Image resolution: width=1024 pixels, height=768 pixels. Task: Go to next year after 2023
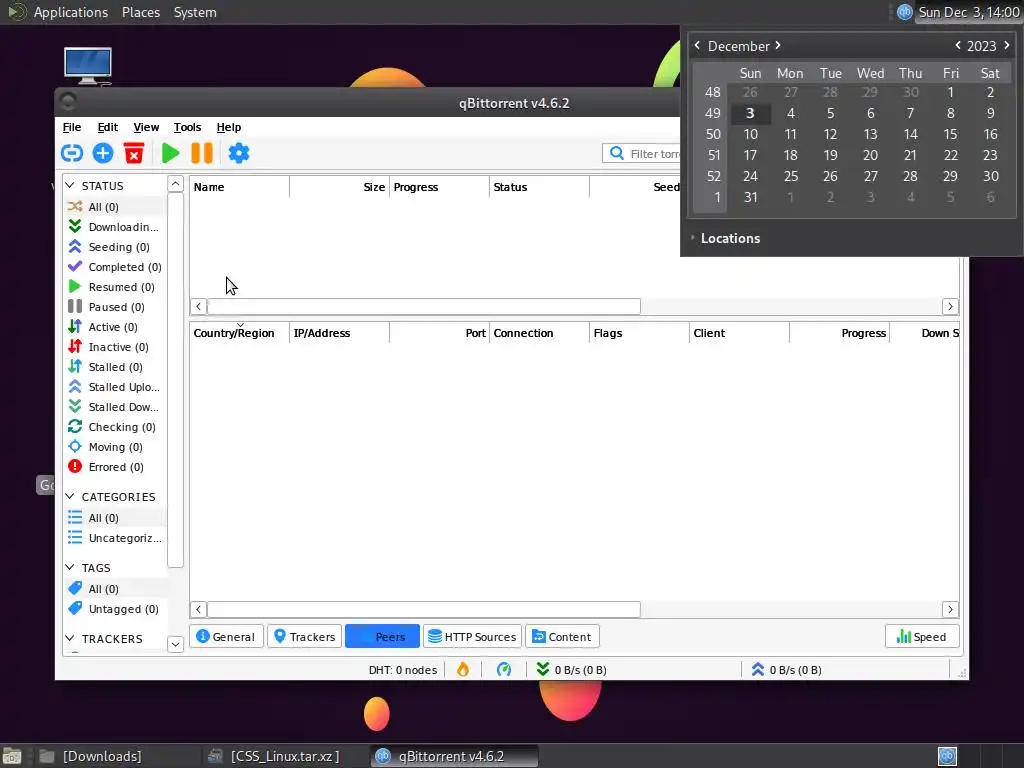[x=1006, y=45]
